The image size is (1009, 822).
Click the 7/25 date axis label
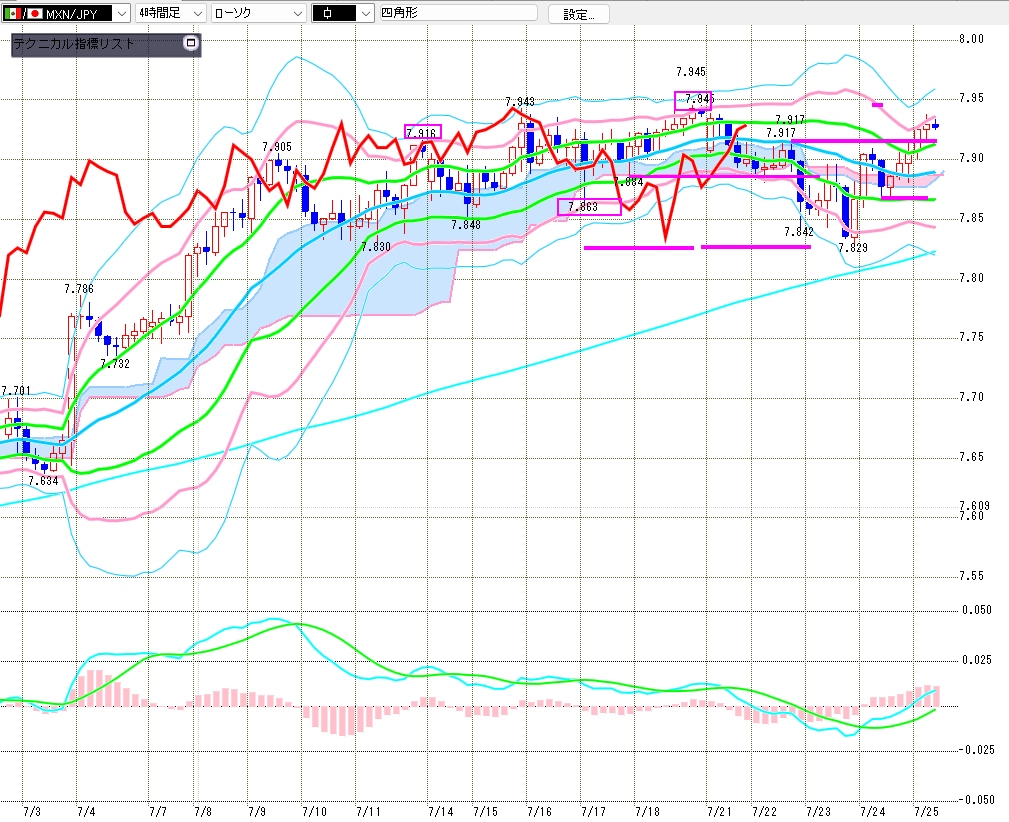[x=926, y=811]
